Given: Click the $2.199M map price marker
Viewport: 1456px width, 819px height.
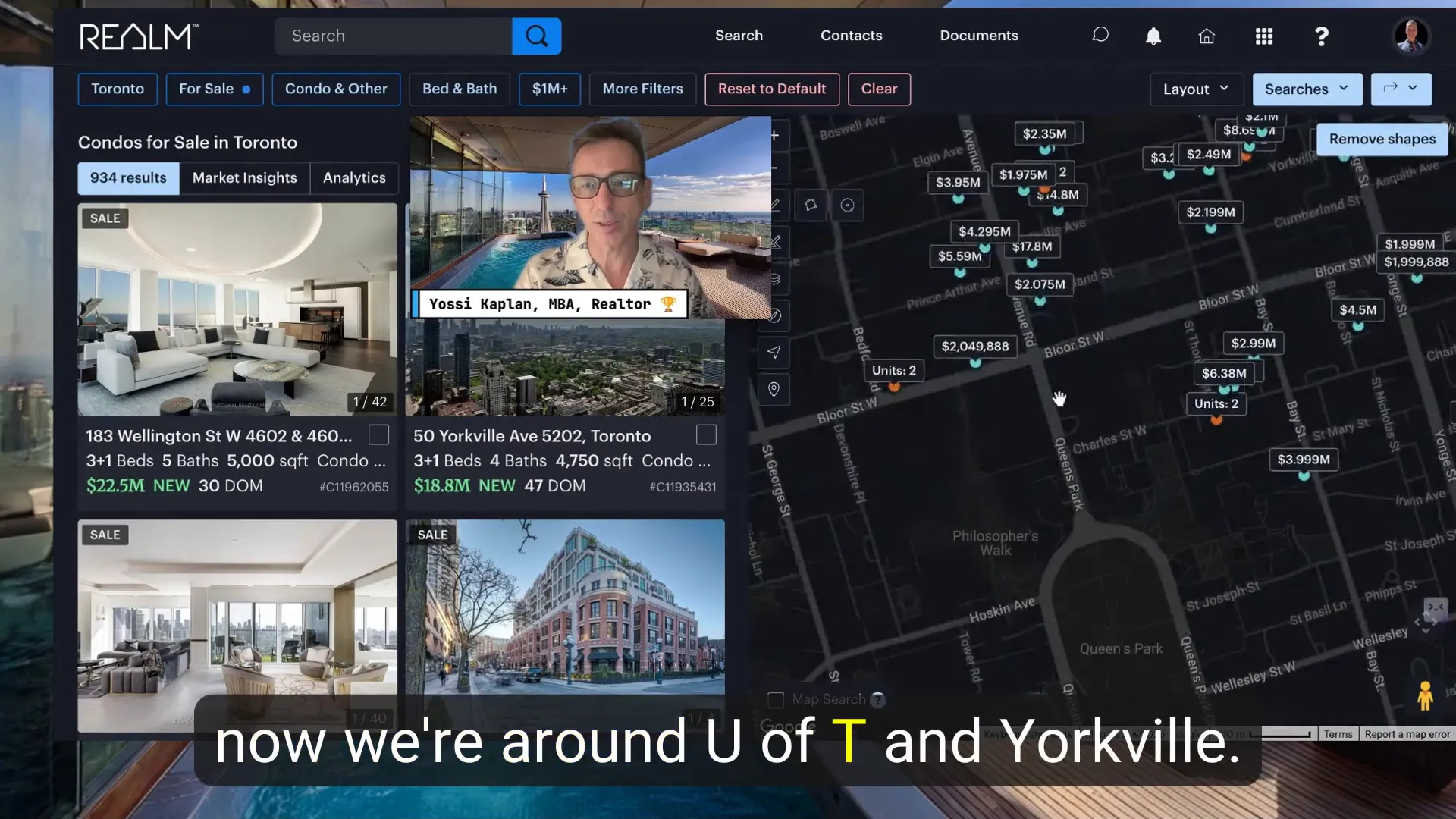Looking at the screenshot, I should click(x=1210, y=212).
